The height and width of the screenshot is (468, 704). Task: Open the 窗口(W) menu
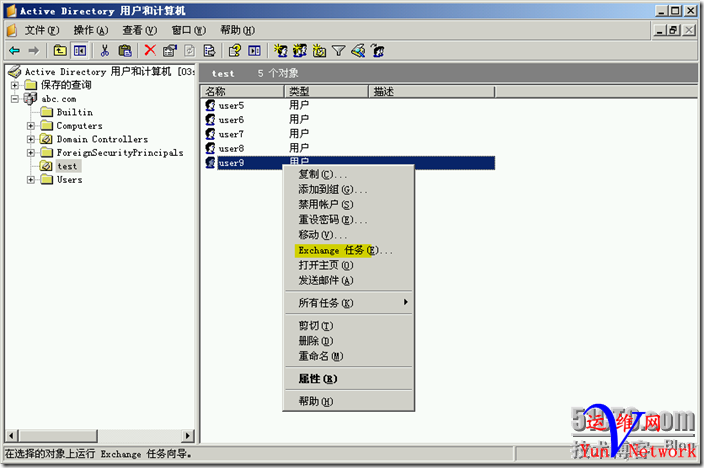tap(189, 30)
